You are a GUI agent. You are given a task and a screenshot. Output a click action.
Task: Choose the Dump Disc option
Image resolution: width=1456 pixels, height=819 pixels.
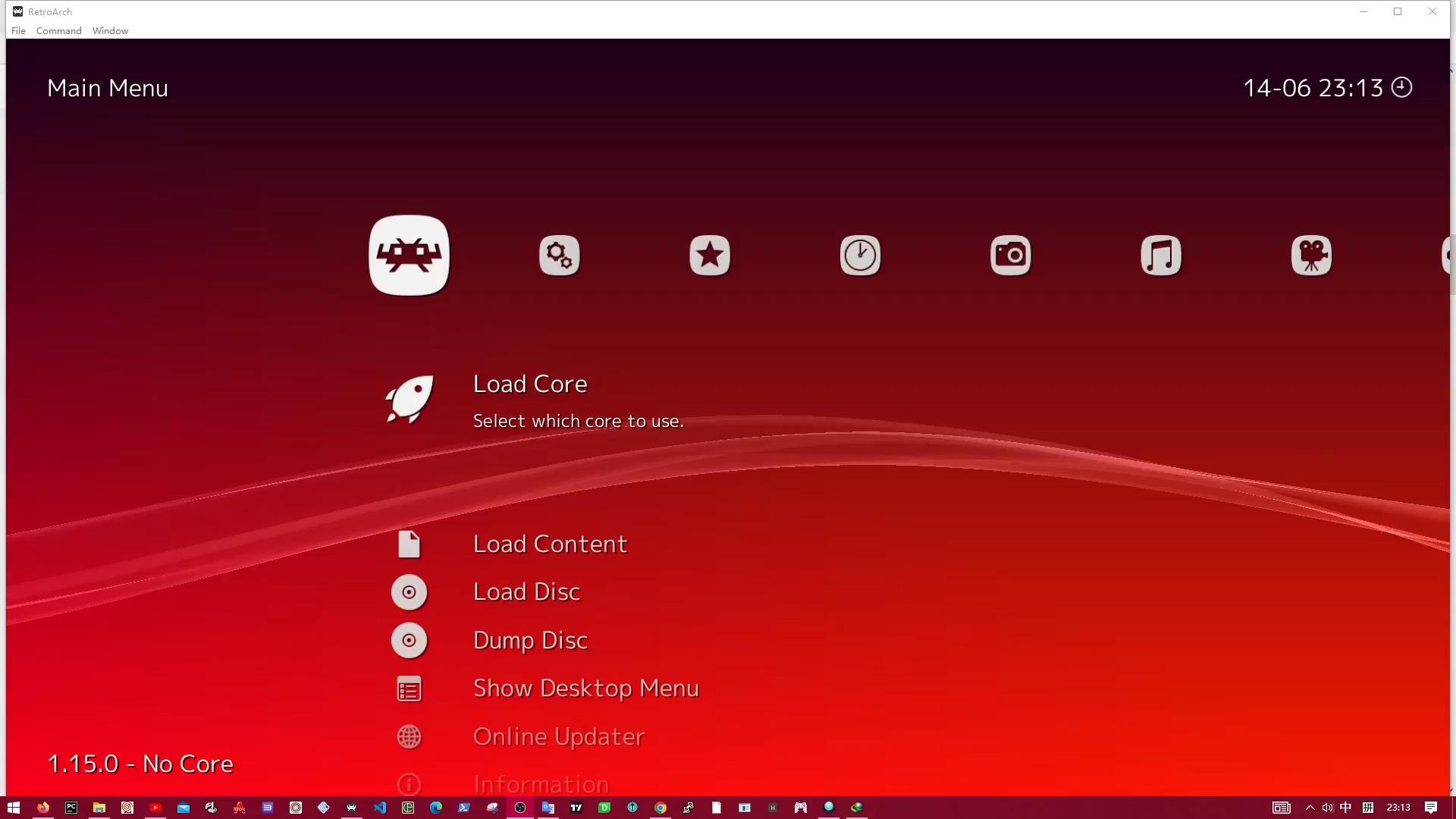coord(530,641)
